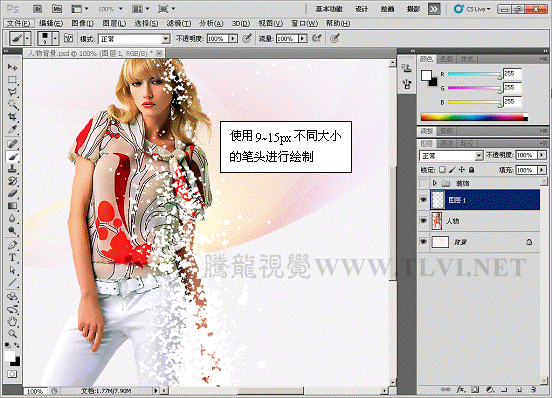The width and height of the screenshot is (552, 398).
Task: Select the Eraser tool
Action: click(12, 194)
